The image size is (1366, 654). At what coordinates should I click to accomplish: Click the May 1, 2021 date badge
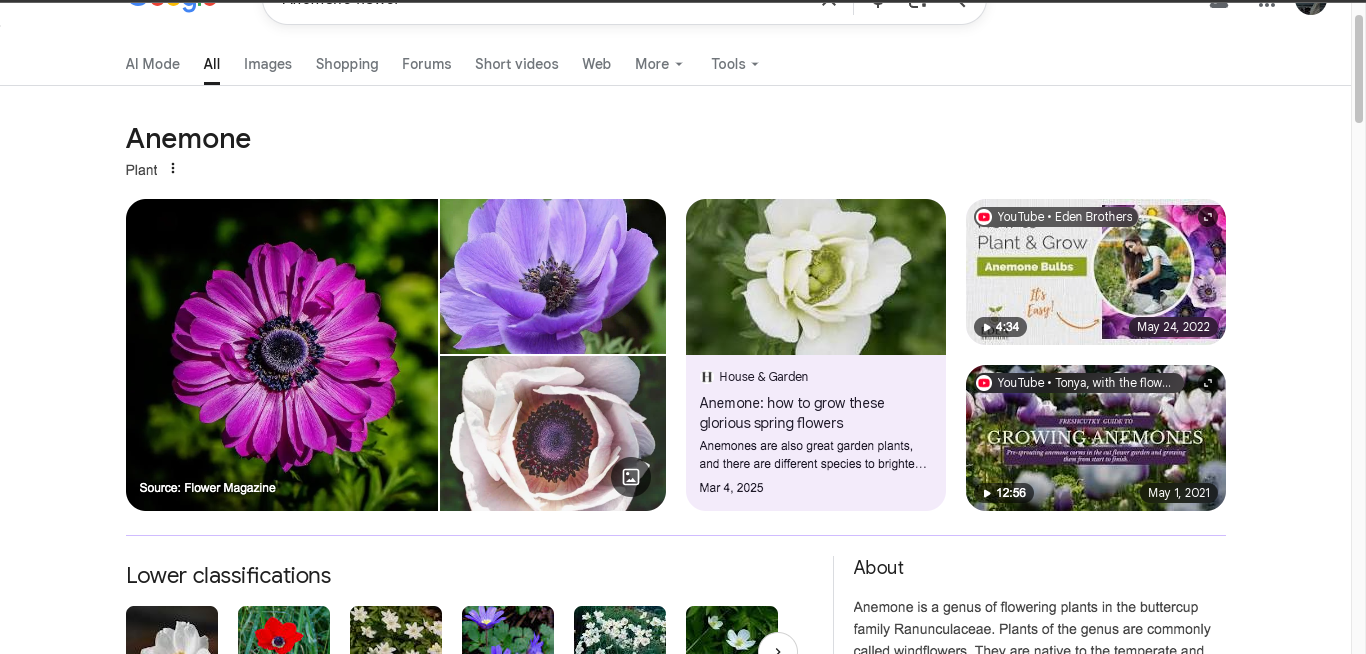pos(1179,493)
